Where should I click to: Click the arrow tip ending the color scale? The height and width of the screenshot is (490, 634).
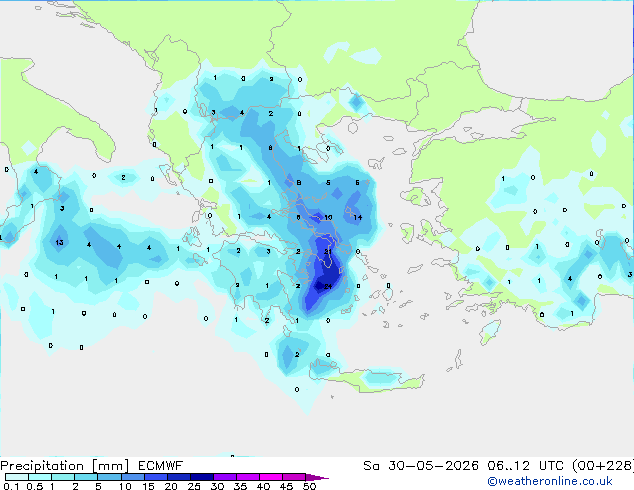coord(317,477)
